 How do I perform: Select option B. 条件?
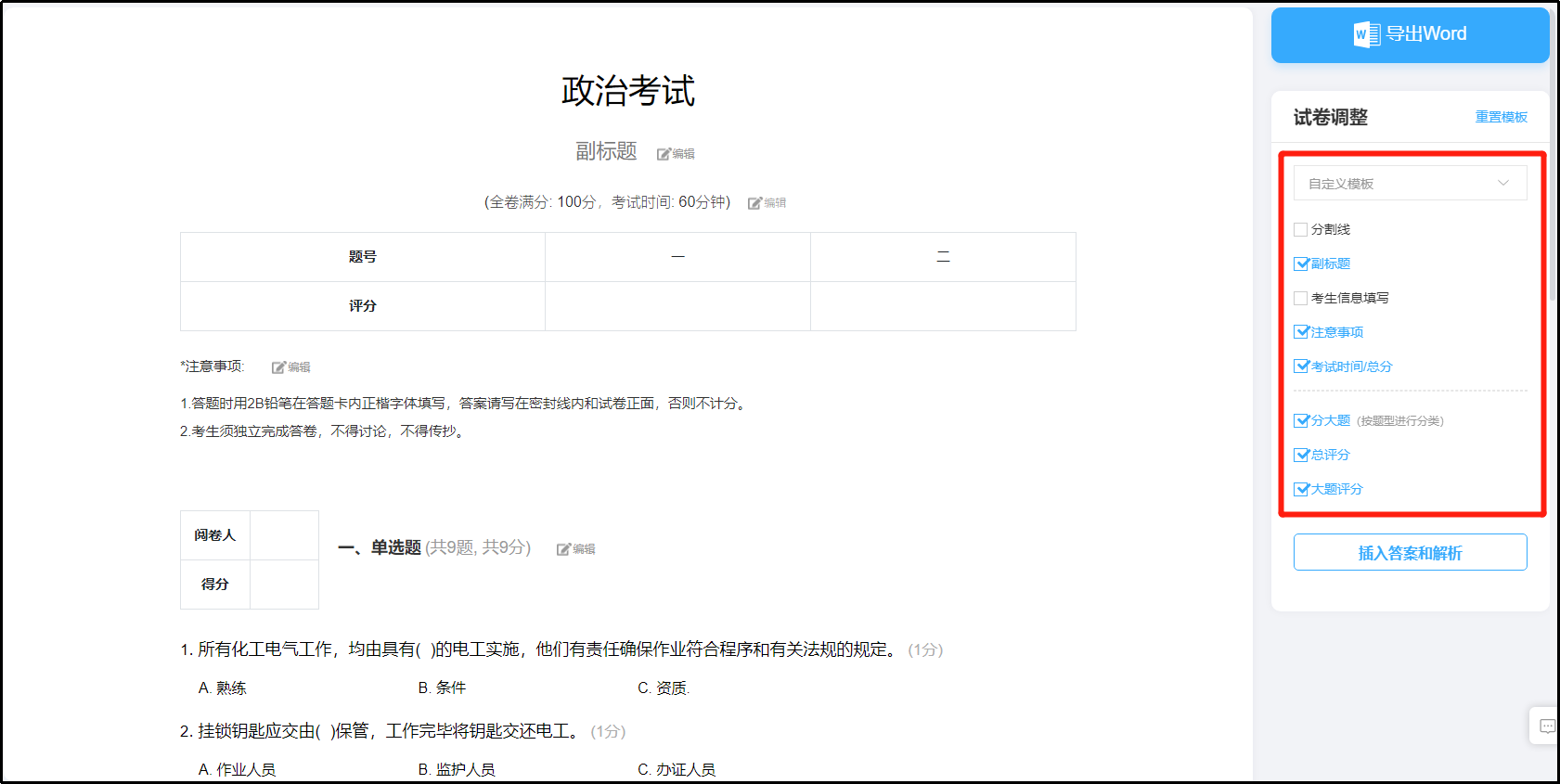point(442,688)
